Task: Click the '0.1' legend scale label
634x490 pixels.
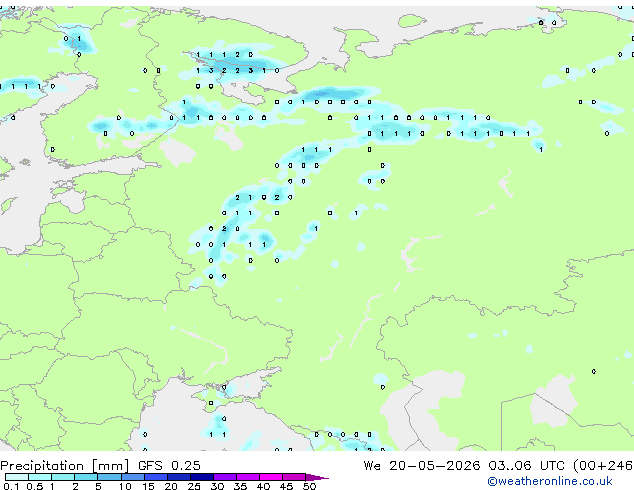Action: pos(11,486)
